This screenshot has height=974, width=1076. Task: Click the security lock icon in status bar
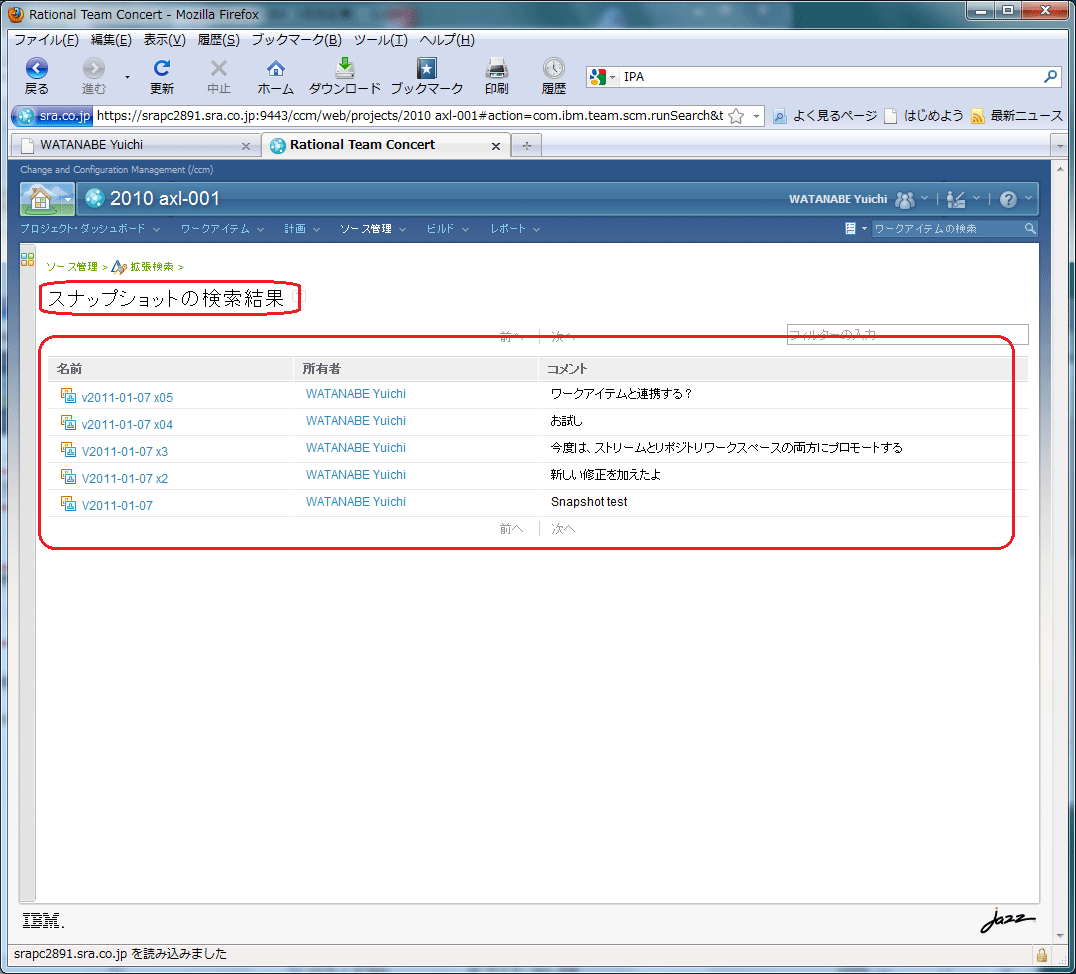tap(1042, 955)
